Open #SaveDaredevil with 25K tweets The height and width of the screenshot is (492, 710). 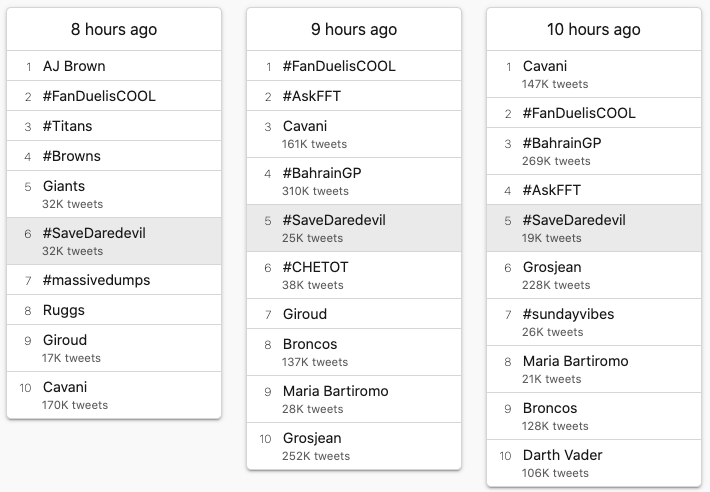point(354,228)
